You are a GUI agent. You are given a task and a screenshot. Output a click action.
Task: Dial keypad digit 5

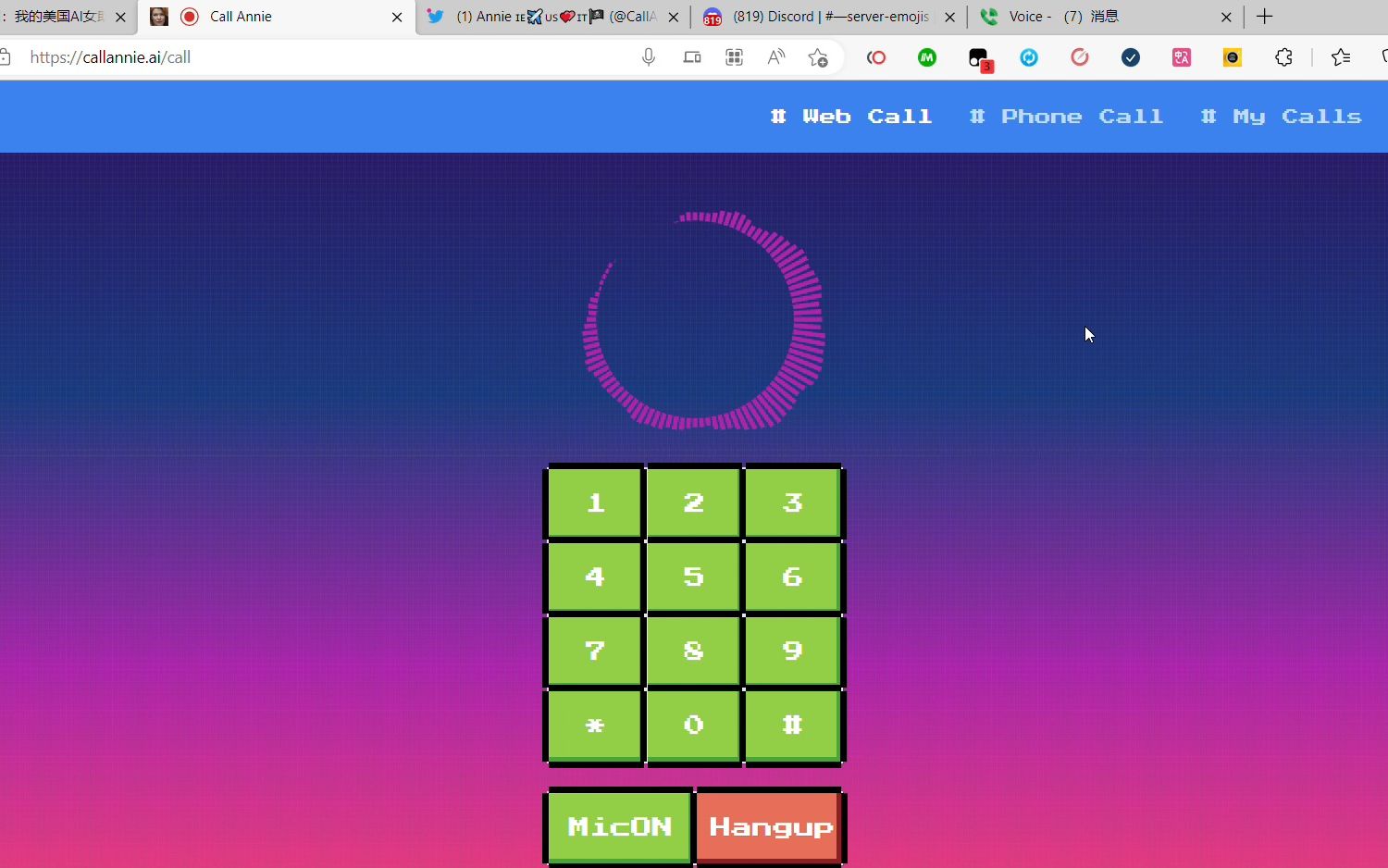694,577
